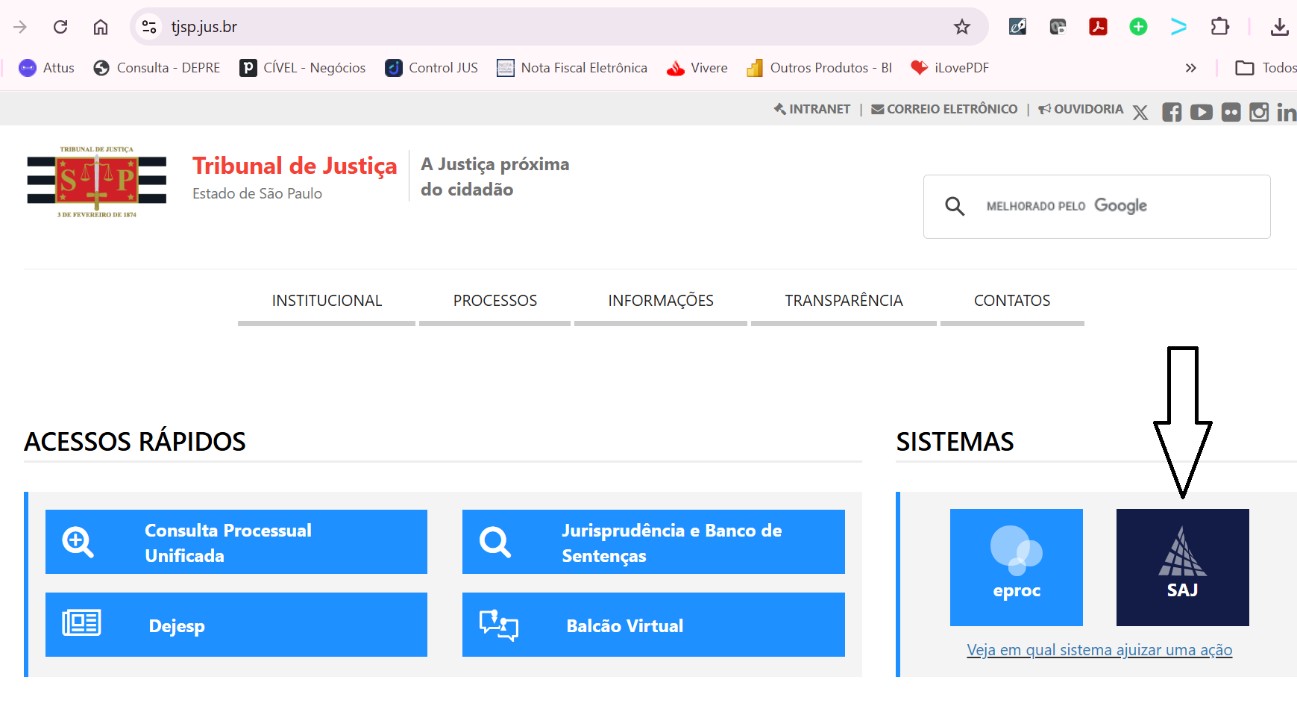The height and width of the screenshot is (703, 1297).
Task: Open the Nota Fiscal Eletrônica bookmark
Action: 572,68
